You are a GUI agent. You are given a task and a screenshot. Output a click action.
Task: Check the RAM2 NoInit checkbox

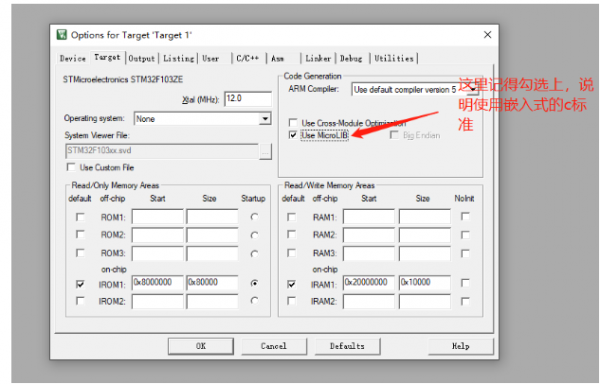(465, 234)
